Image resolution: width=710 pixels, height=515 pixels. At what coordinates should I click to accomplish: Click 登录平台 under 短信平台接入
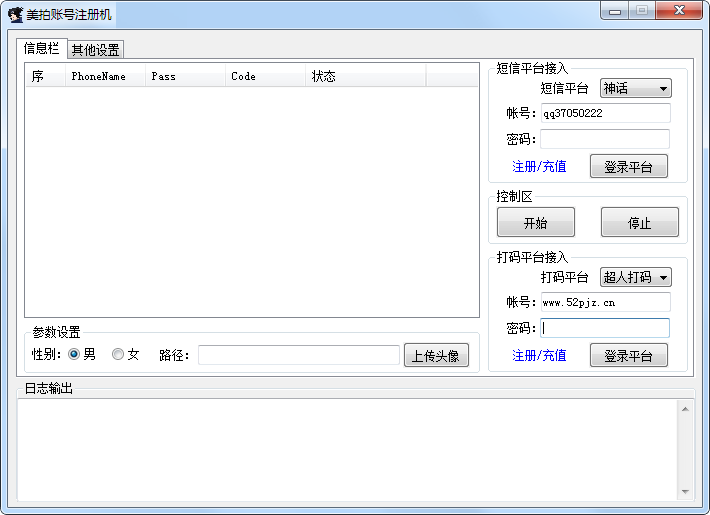pyautogui.click(x=628, y=167)
